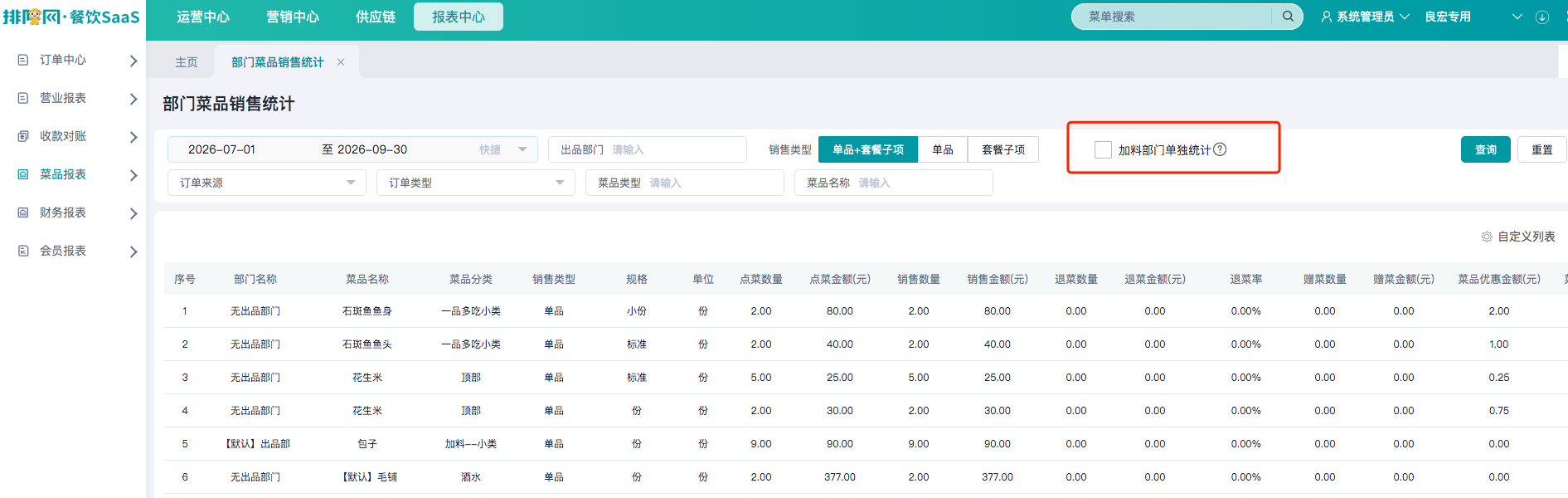Screen dimensions: 1568x498
Task: Enable the 加料部门单独统计 checkbox
Action: 1103,149
